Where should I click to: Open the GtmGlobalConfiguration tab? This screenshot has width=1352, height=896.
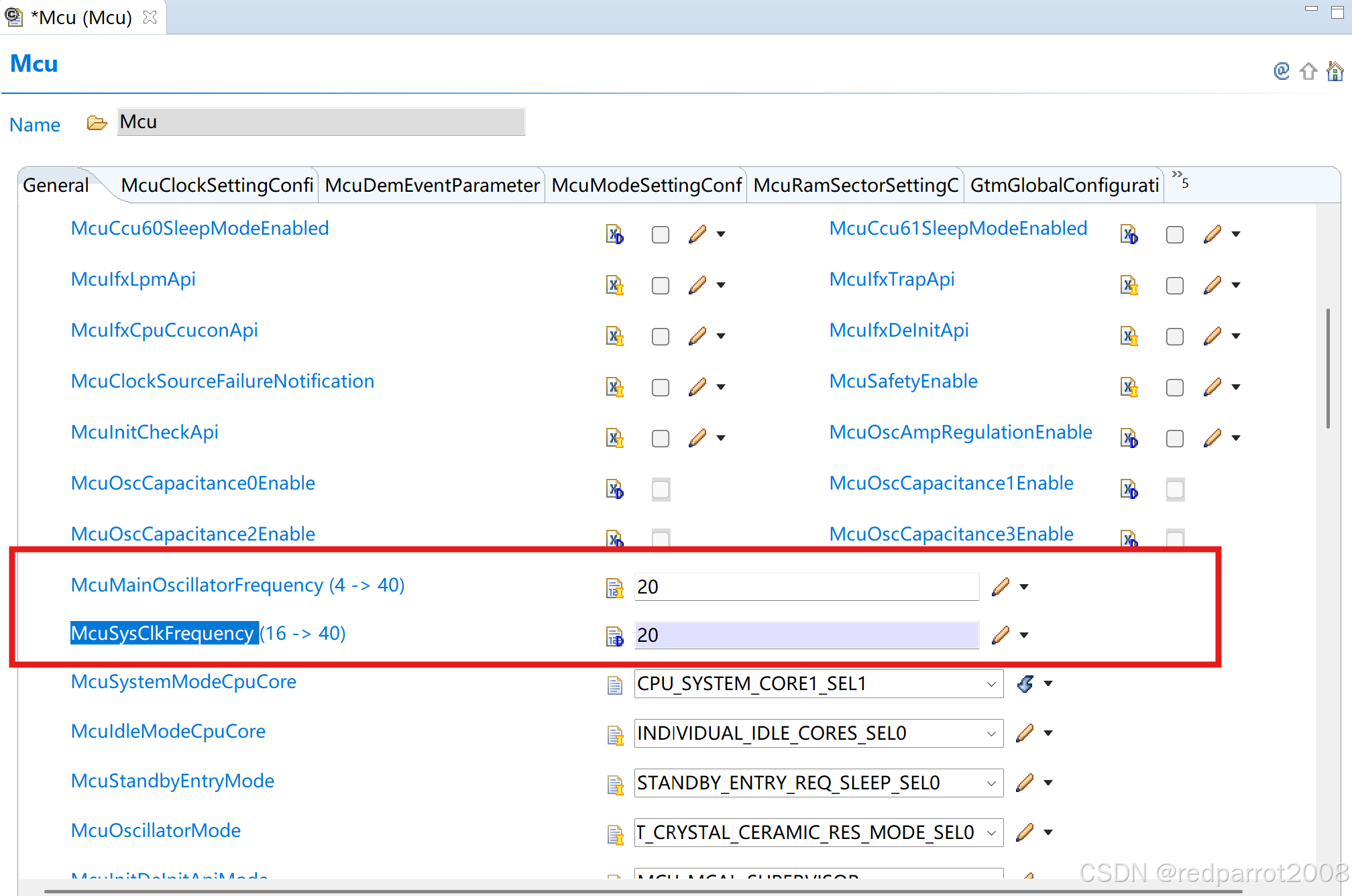click(1064, 185)
